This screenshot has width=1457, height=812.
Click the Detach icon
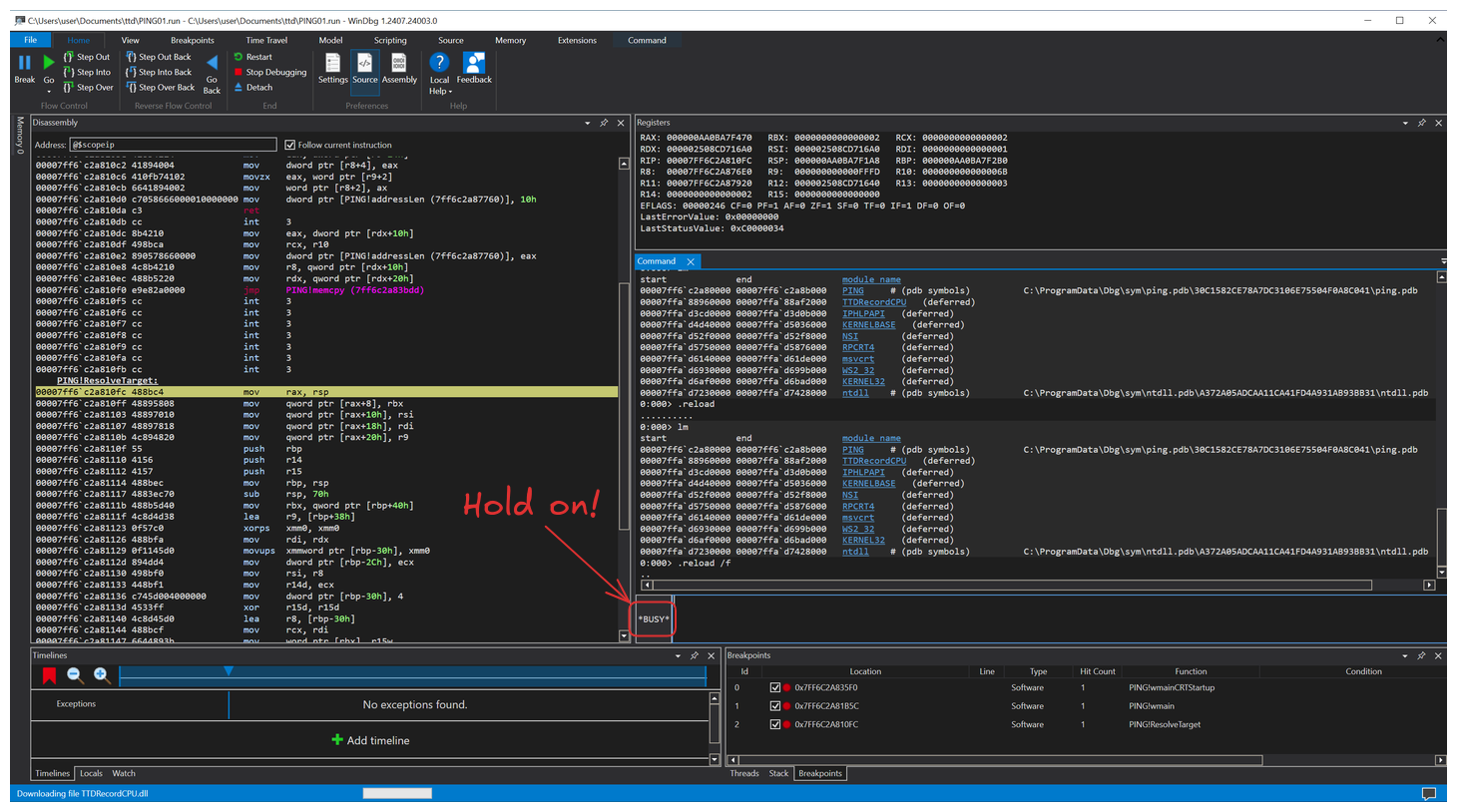coord(239,87)
